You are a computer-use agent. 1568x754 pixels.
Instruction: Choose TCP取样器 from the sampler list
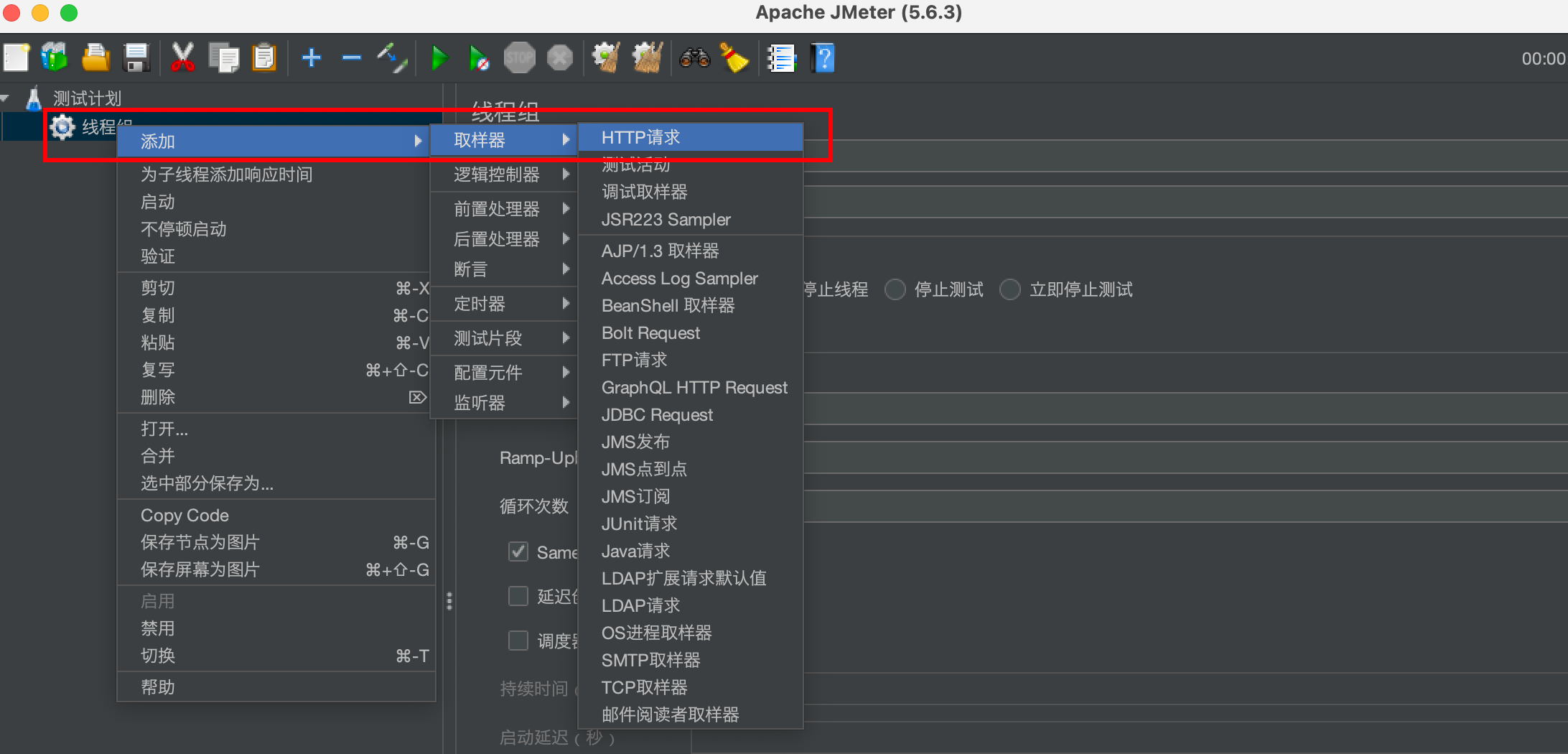point(691,687)
